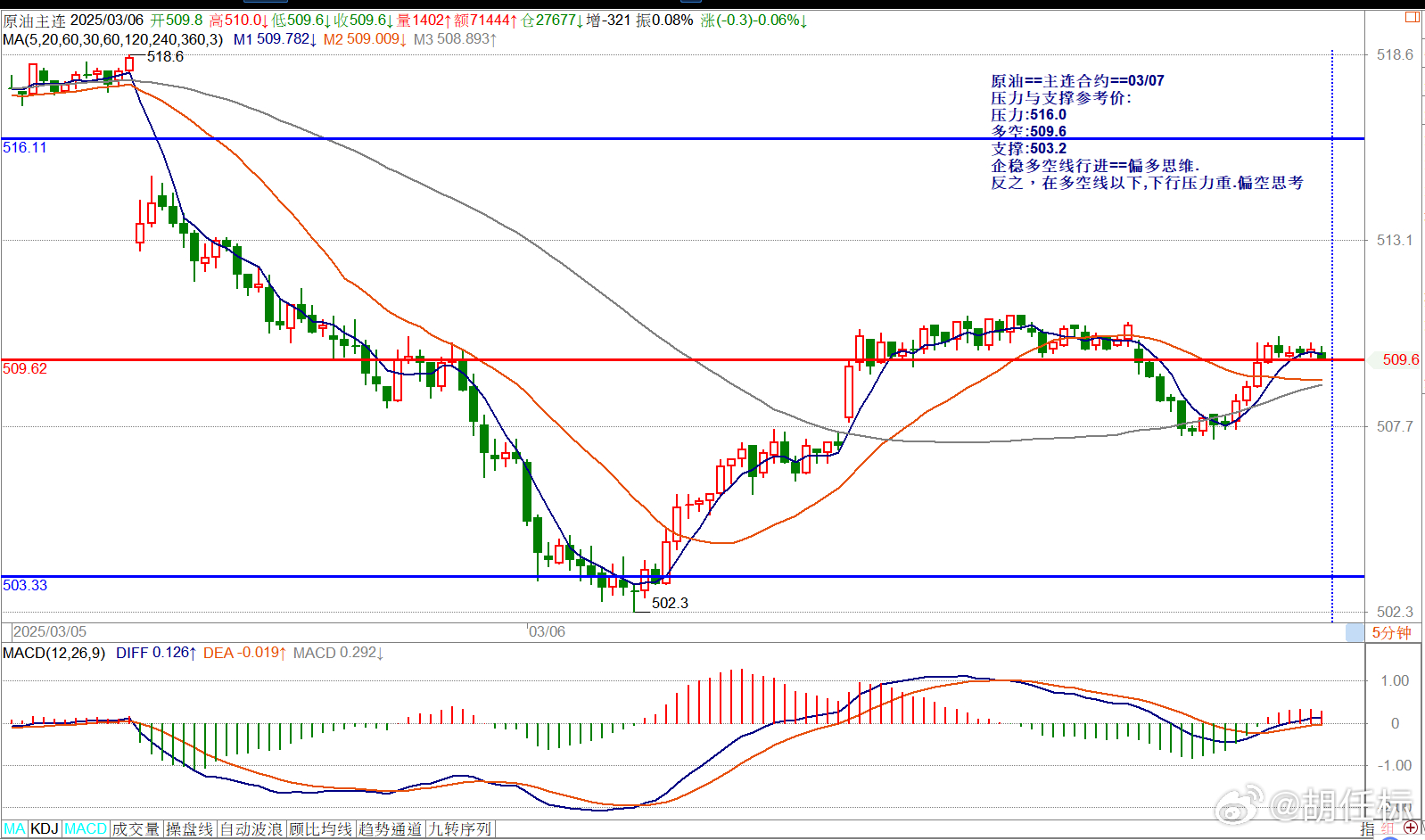The height and width of the screenshot is (840, 1425).
Task: Click the 压力:516.0 annotation text
Action: [1028, 114]
